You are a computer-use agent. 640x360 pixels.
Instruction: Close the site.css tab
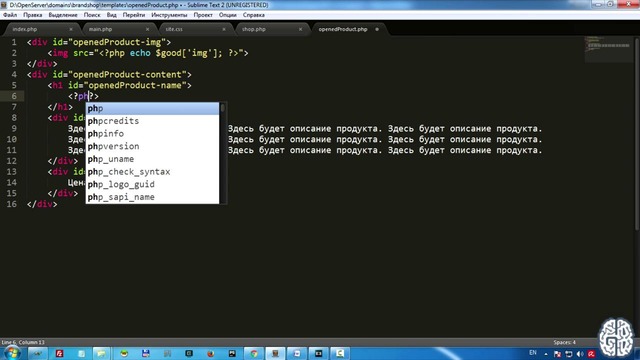[224, 29]
